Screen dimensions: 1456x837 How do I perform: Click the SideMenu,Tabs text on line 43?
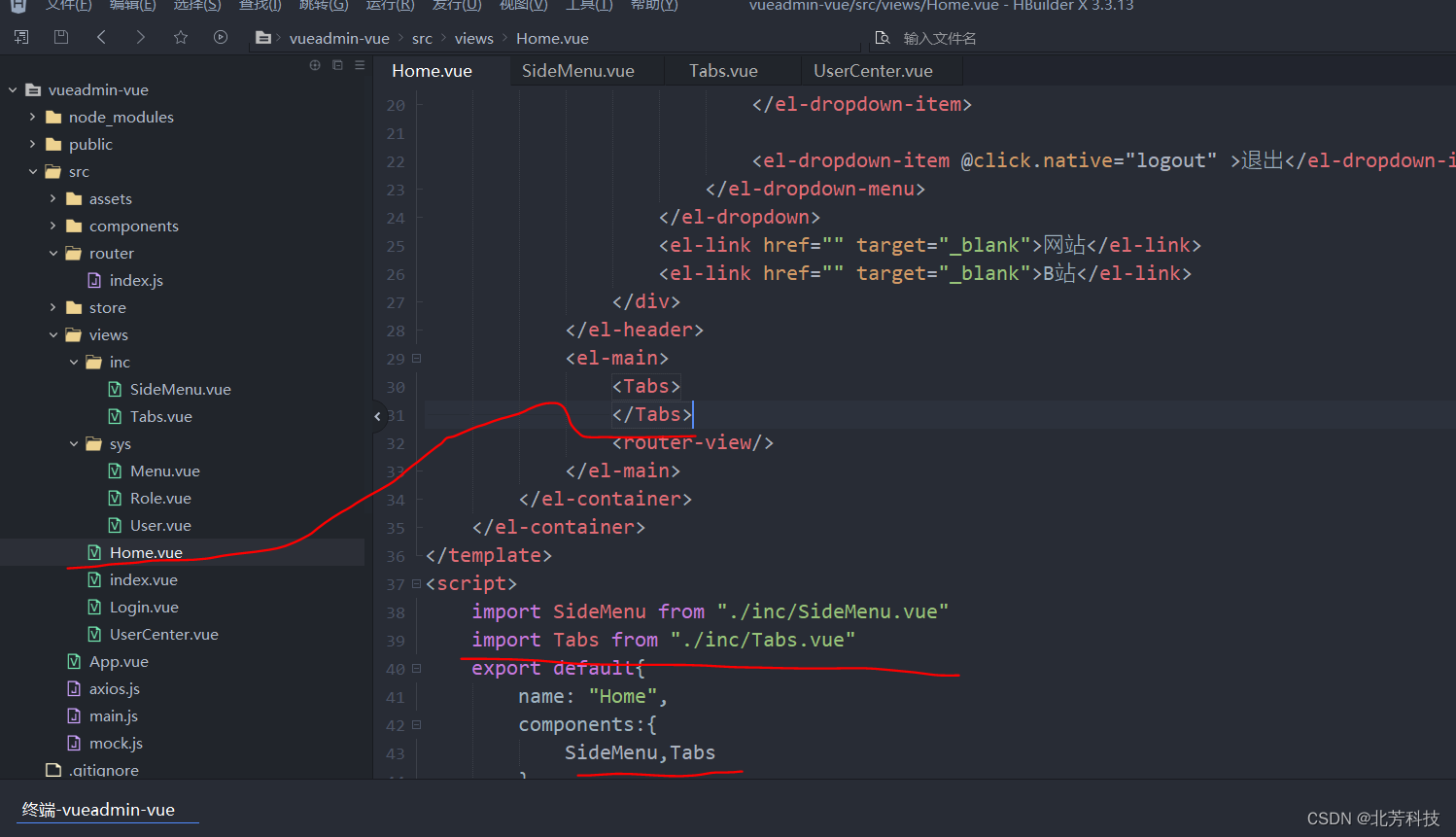point(640,752)
